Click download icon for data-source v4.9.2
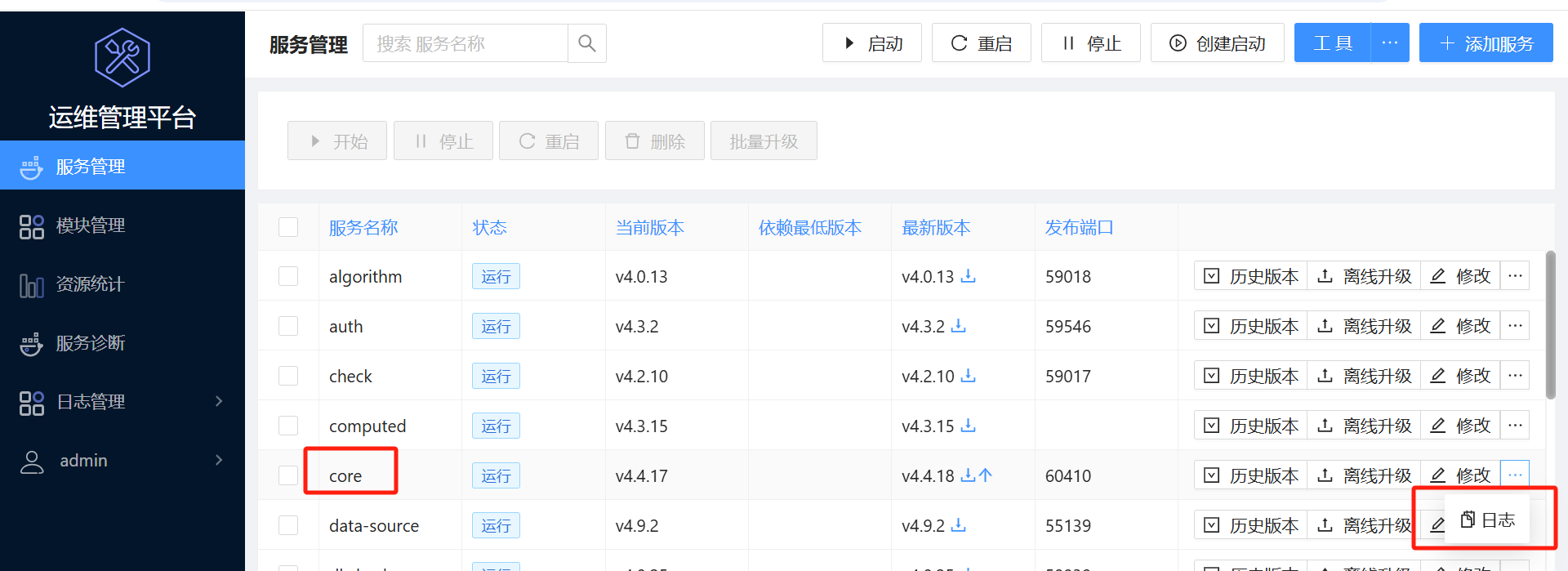The width and height of the screenshot is (1568, 571). tap(959, 525)
